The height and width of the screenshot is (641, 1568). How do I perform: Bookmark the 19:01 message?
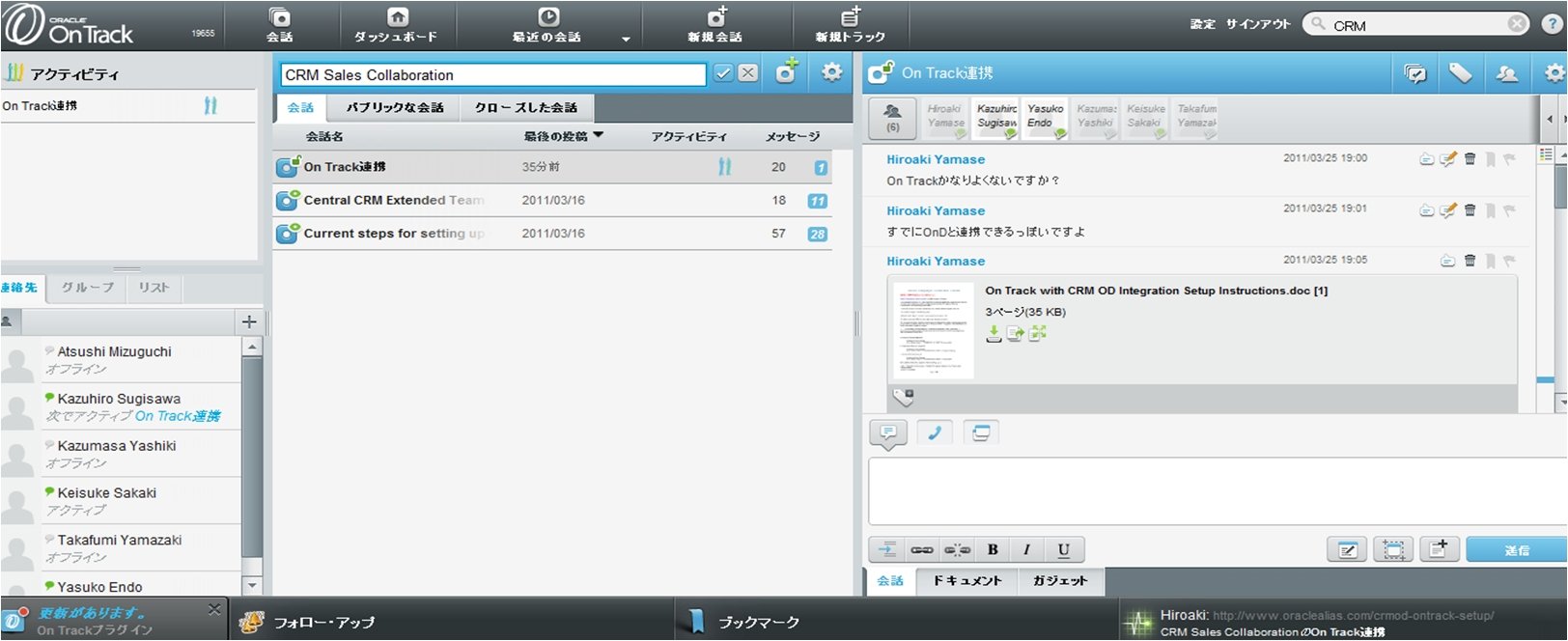(x=1490, y=209)
